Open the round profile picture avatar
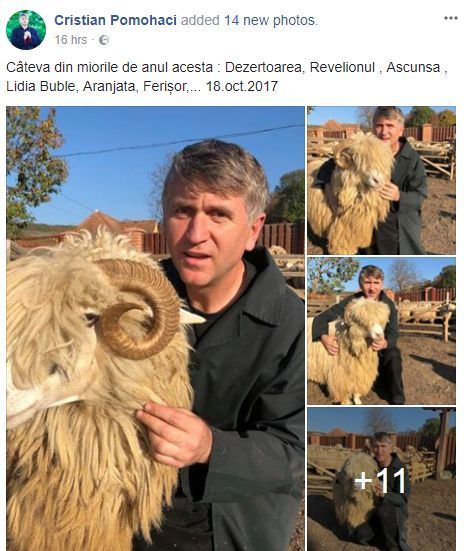The image size is (464, 551). tap(26, 30)
